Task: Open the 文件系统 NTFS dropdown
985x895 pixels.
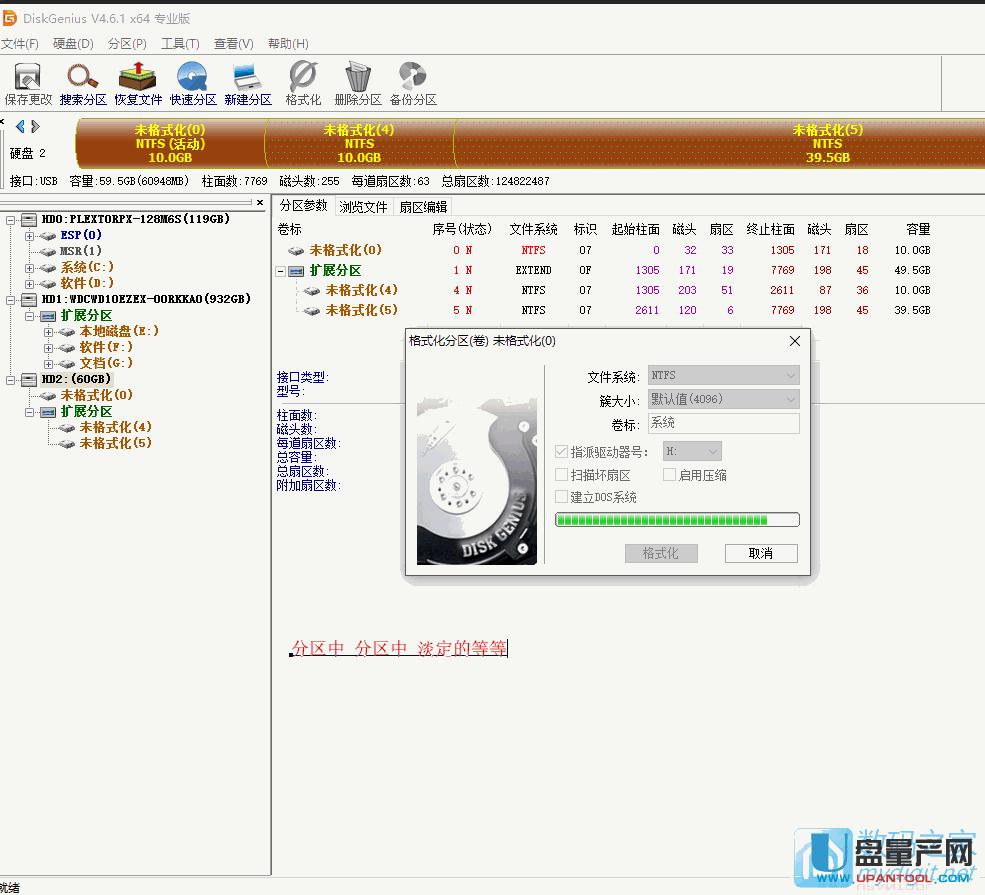Action: (x=723, y=376)
